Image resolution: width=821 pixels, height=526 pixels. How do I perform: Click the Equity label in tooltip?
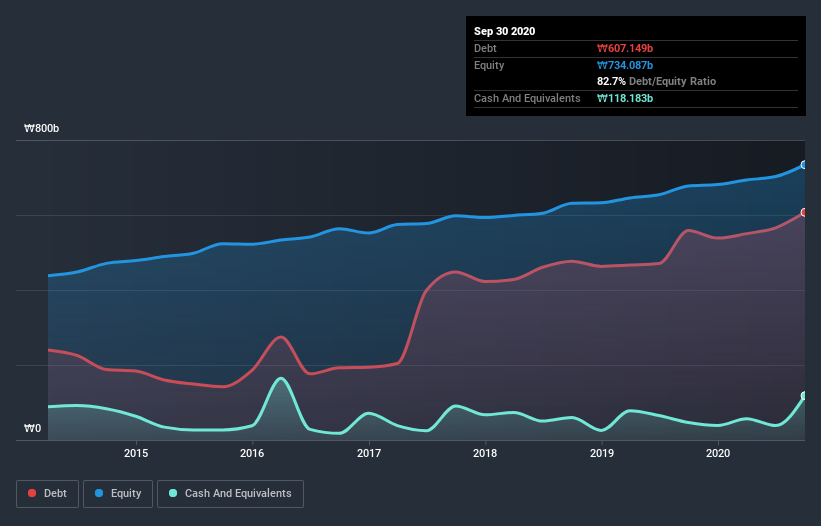489,65
